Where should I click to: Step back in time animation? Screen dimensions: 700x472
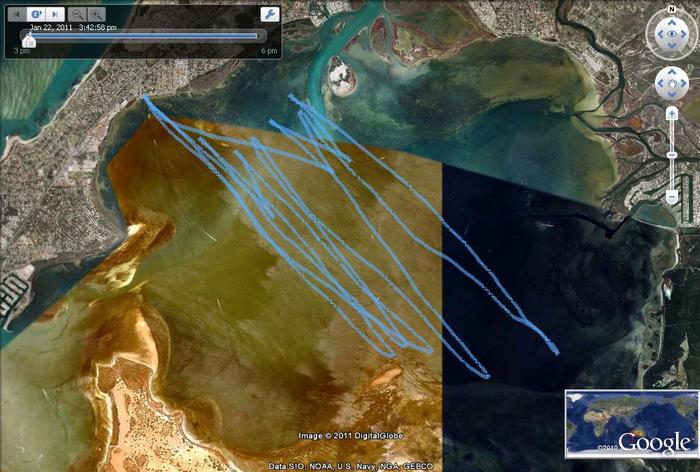coord(17,14)
